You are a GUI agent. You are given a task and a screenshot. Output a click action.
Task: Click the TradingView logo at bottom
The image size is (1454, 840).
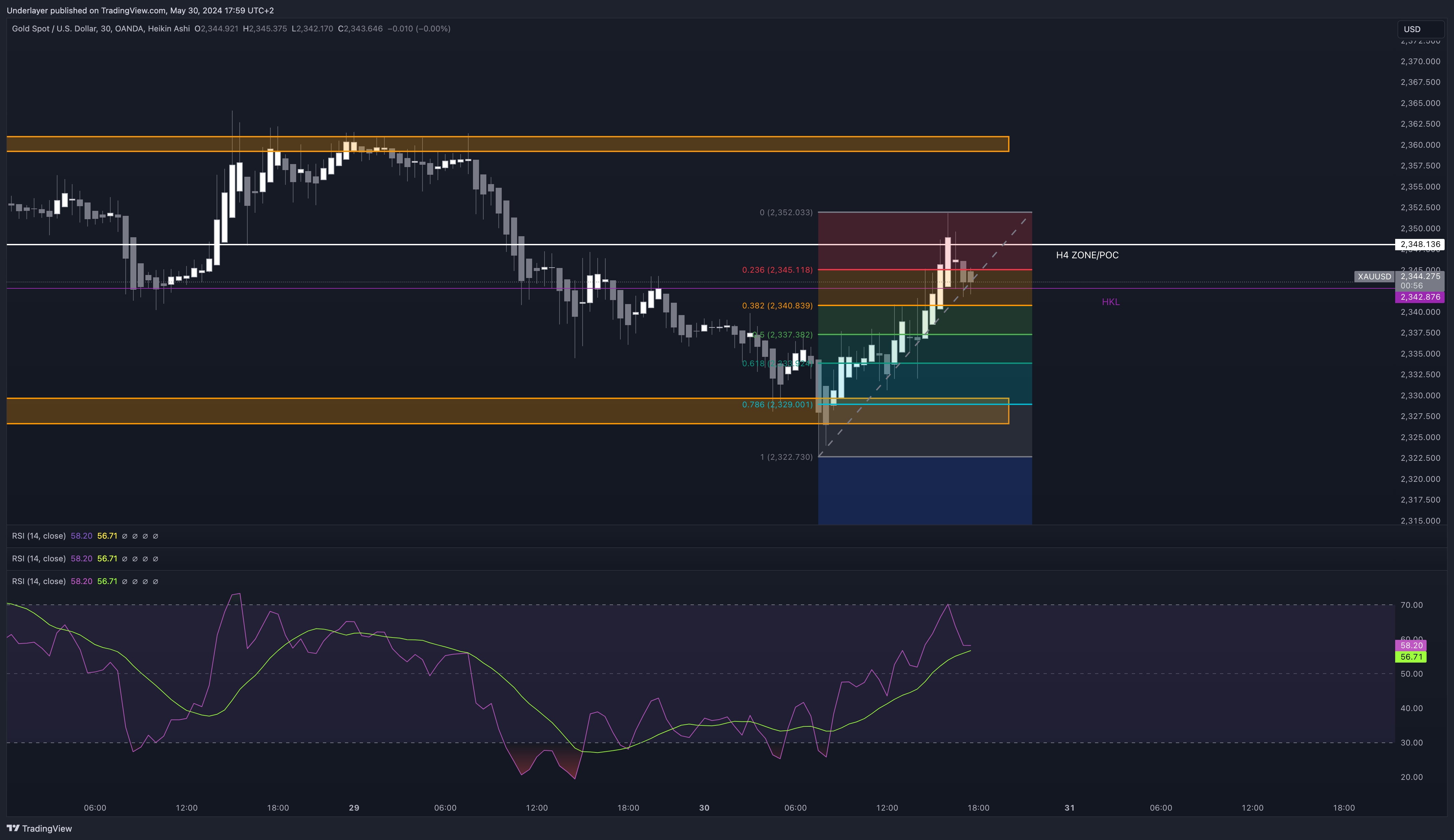click(39, 828)
